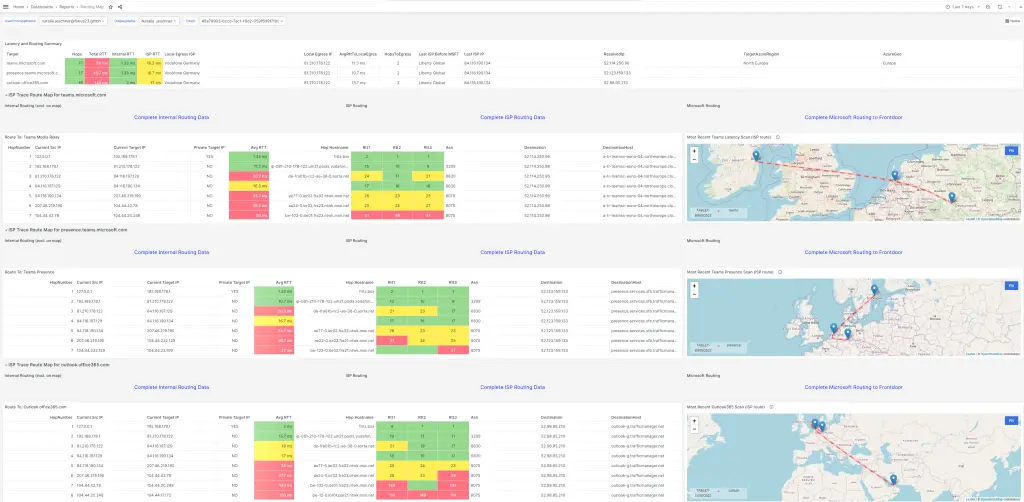
Task: Go to Home breadcrumb
Action: 19,7
